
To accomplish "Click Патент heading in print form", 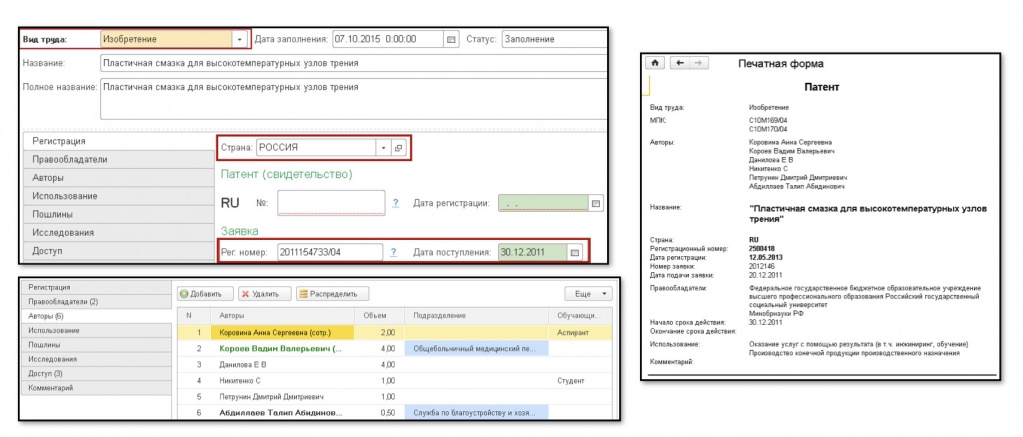I will click(821, 87).
